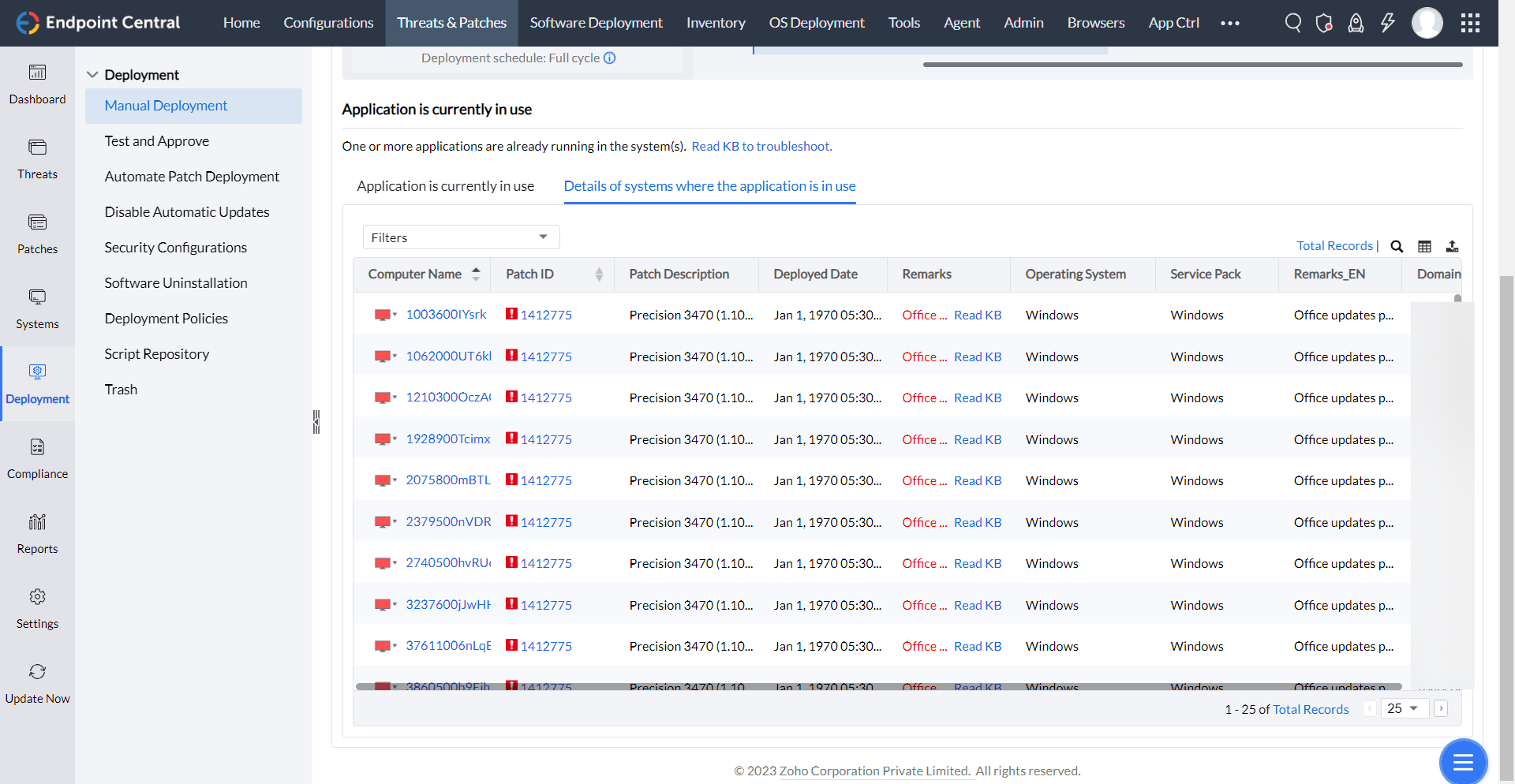Open the Inventory menu item

pyautogui.click(x=716, y=23)
